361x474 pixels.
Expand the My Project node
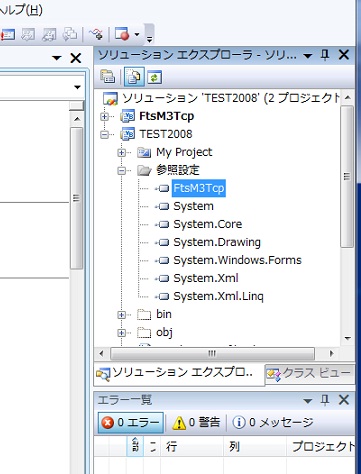point(122,153)
